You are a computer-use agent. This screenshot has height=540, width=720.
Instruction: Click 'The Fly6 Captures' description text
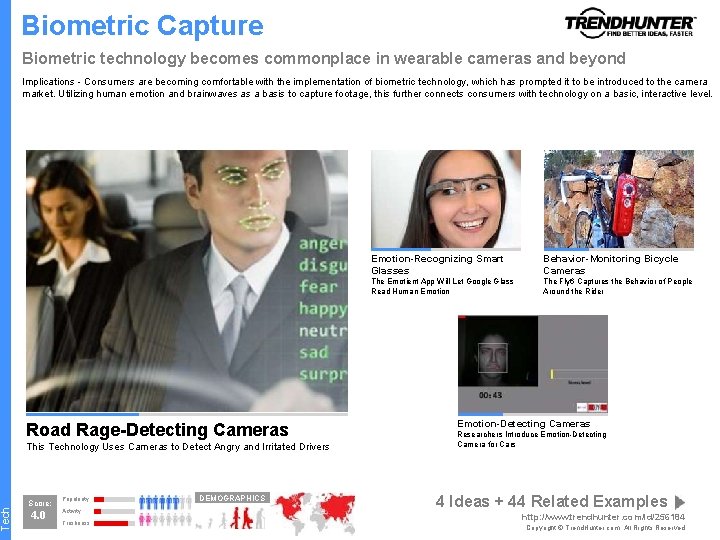tap(618, 286)
